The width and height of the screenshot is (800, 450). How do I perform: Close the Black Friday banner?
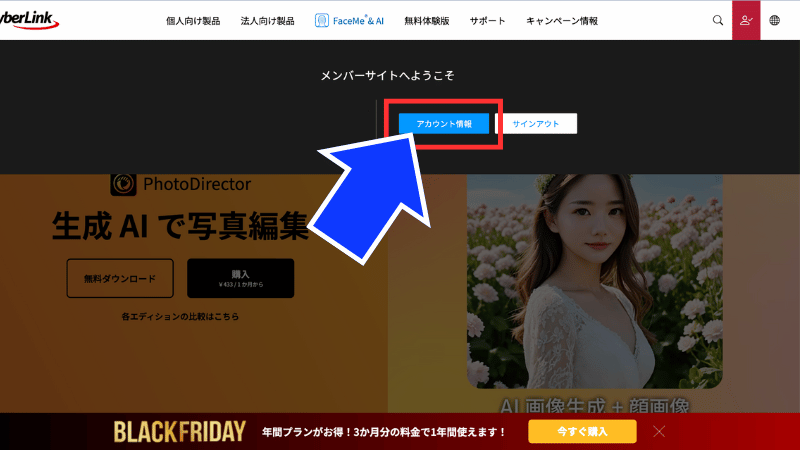[x=659, y=432]
